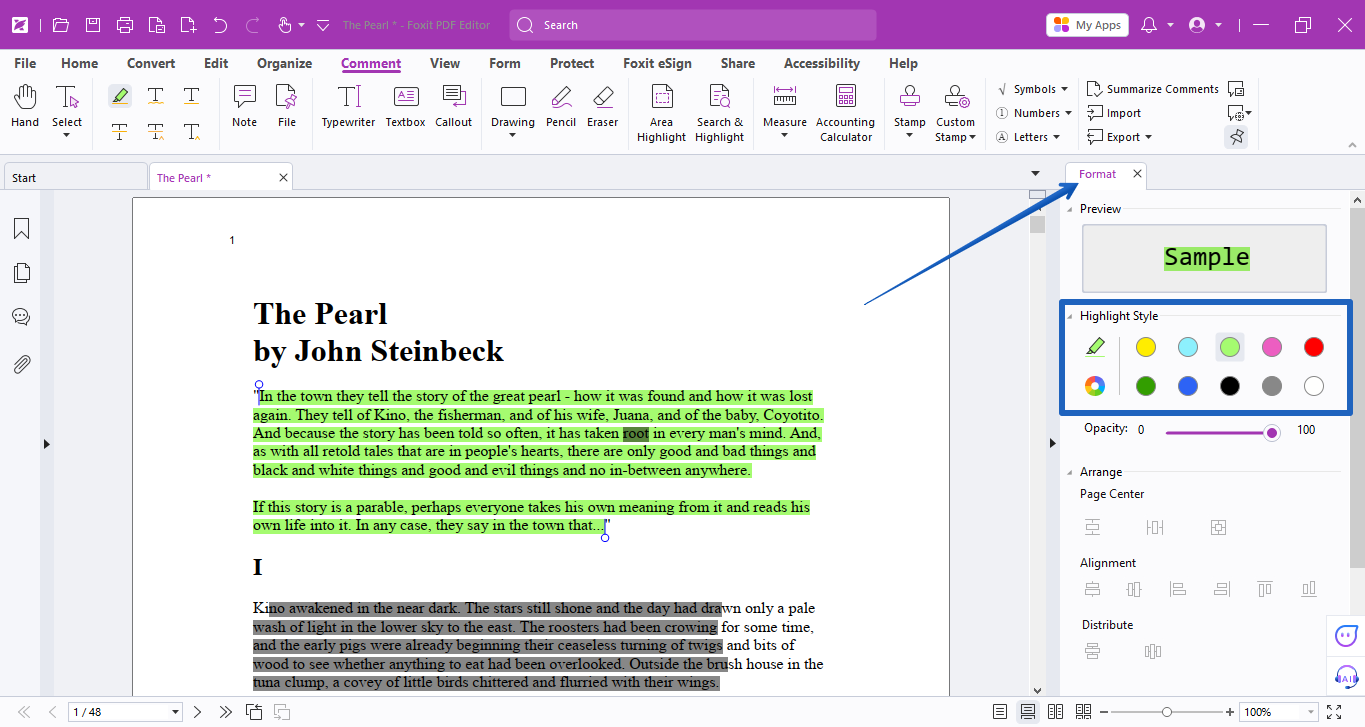Viewport: 1365px width, 727px height.
Task: Switch to facing pages view
Action: tap(1055, 712)
